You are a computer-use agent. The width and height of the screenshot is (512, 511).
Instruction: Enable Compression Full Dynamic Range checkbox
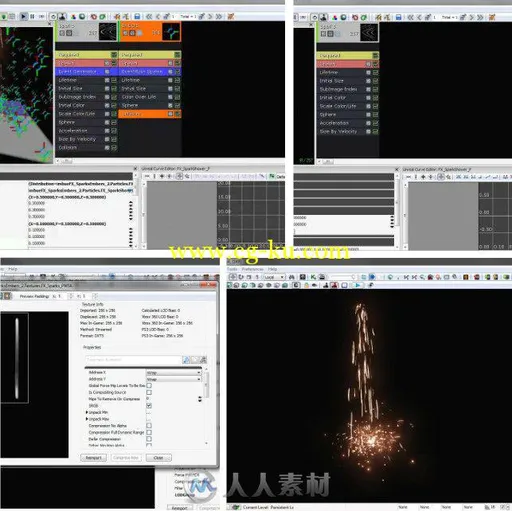click(149, 432)
